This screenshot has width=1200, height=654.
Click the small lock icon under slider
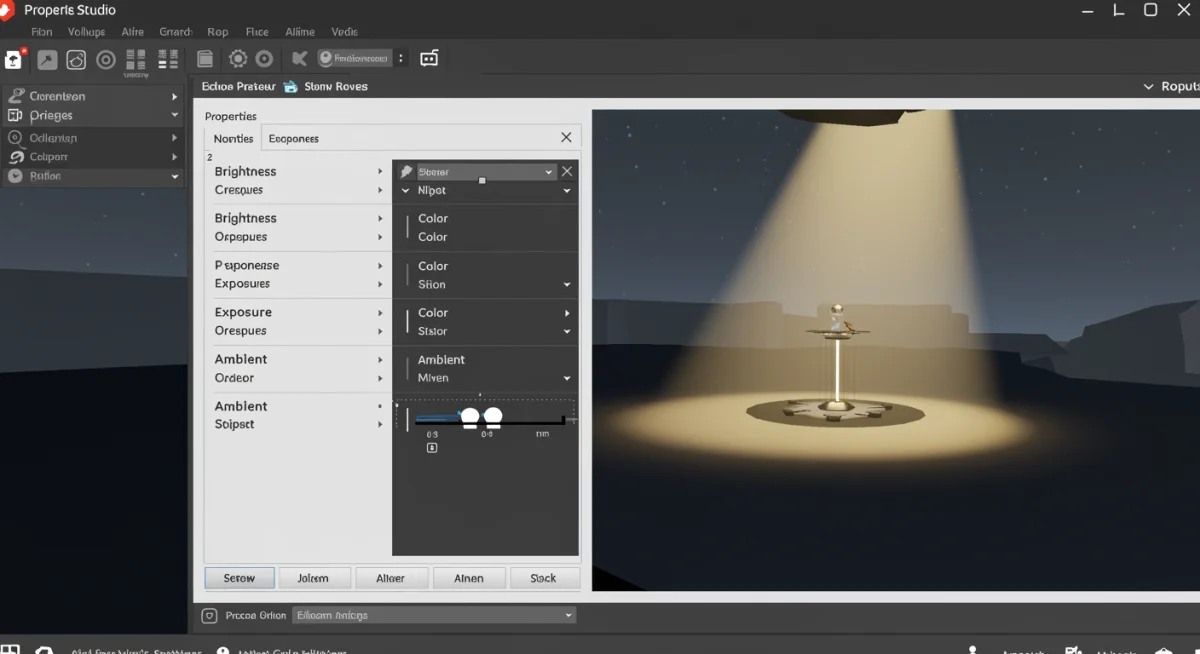point(432,448)
